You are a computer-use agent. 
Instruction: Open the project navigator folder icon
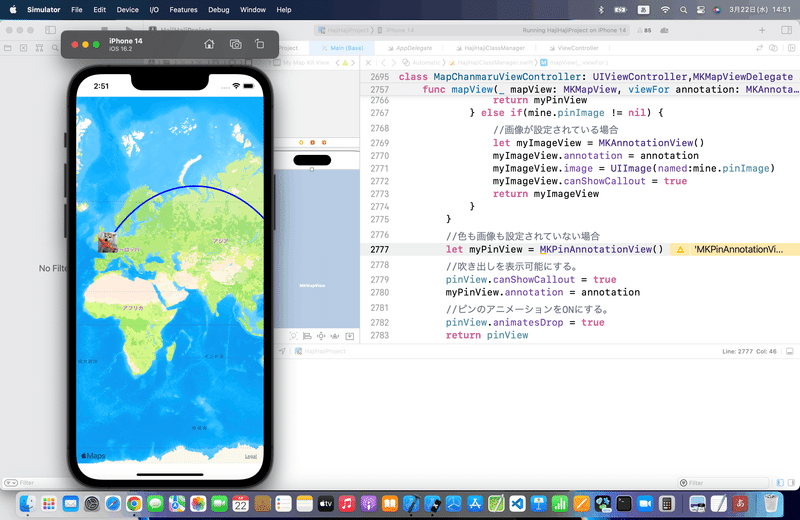pos(8,48)
